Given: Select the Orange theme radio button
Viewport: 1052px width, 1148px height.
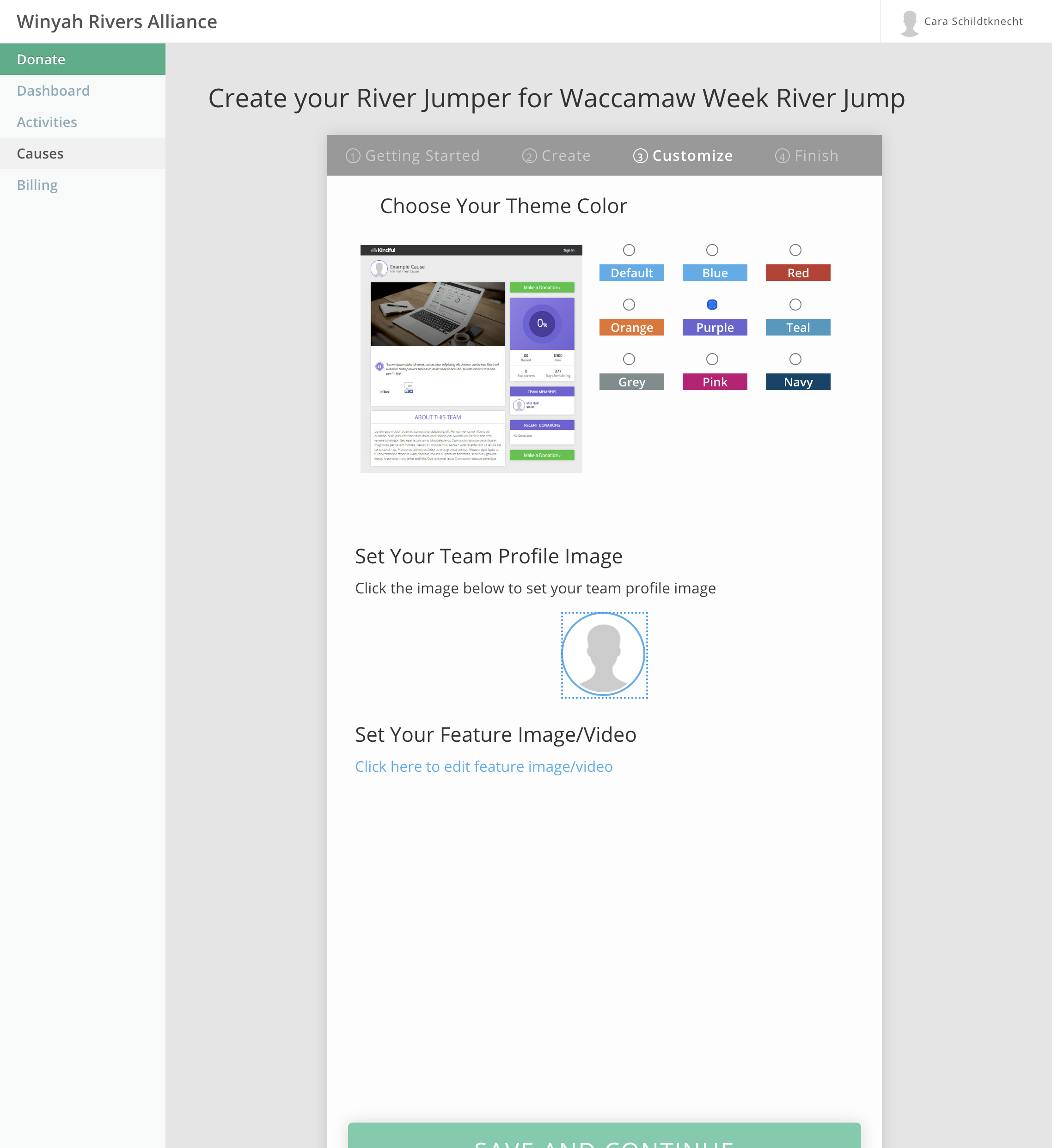Looking at the screenshot, I should pos(629,305).
